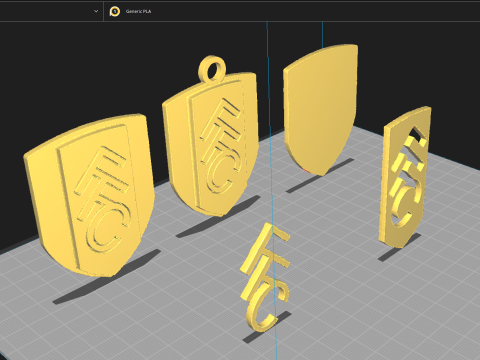Open the dropdown chevron in the top bar
The image size is (480, 360).
tap(96, 11)
